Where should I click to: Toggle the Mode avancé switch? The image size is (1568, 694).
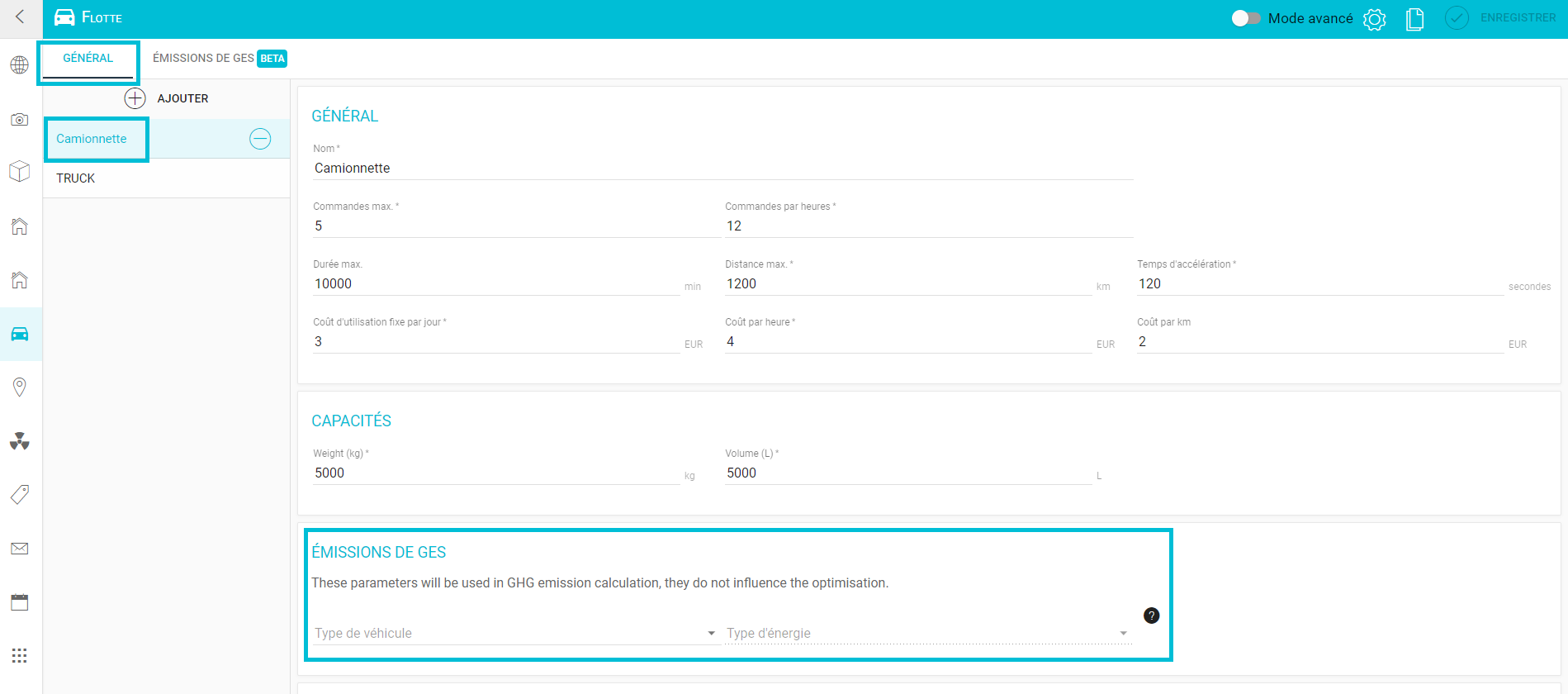coord(1246,18)
